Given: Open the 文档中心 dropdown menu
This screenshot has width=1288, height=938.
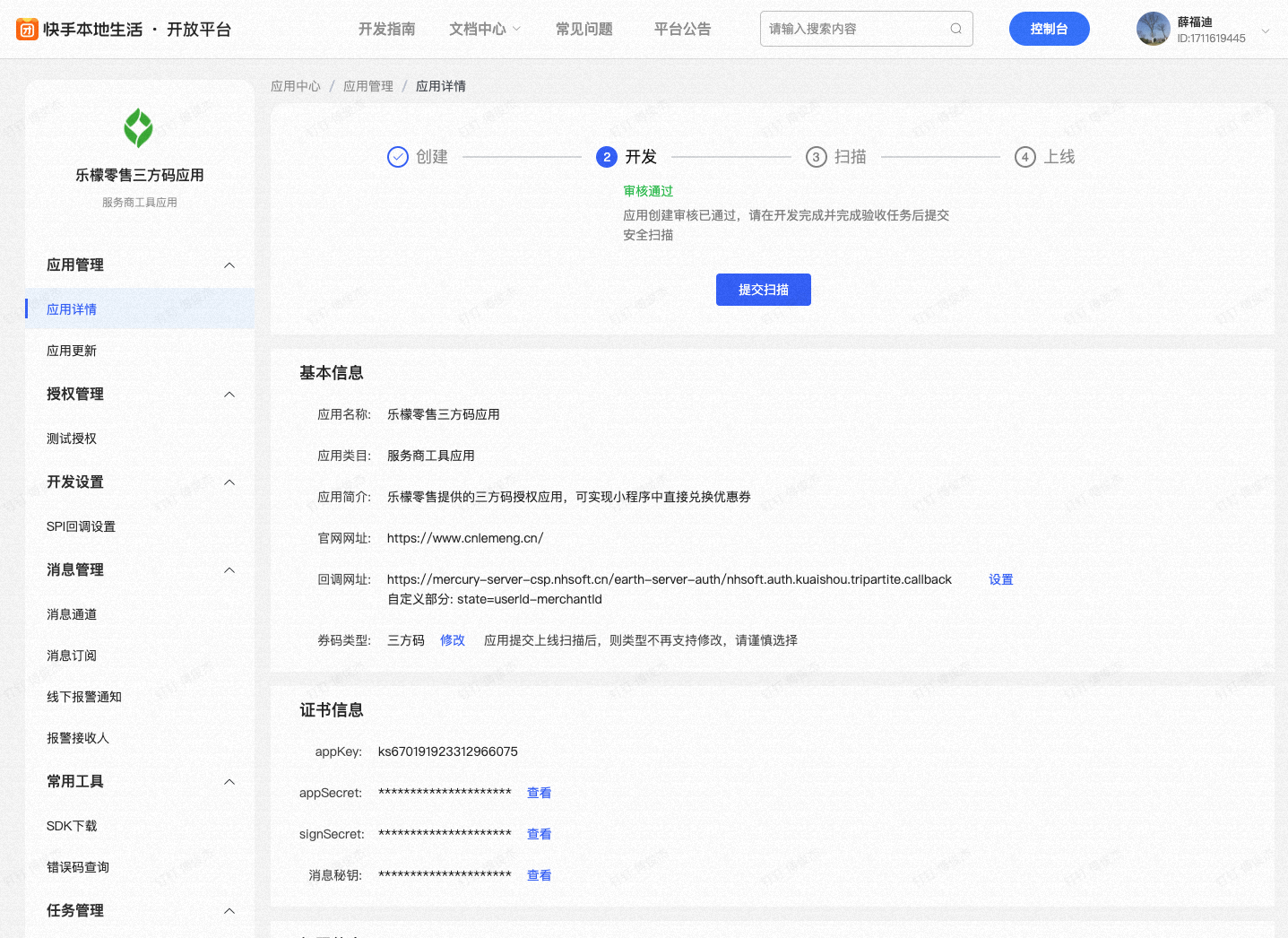Looking at the screenshot, I should click(485, 29).
